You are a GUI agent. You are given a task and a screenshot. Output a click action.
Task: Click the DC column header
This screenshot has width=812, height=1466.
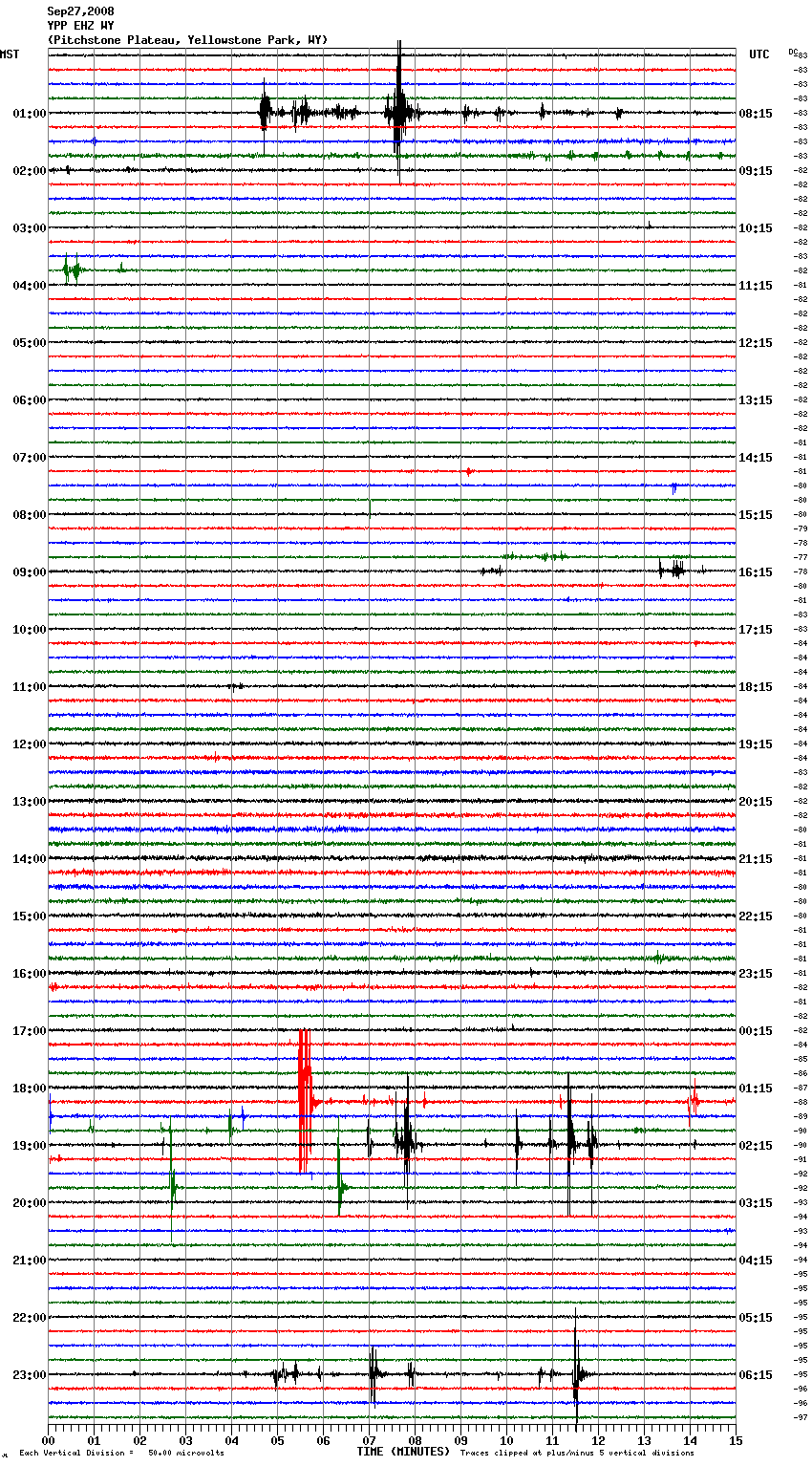click(x=793, y=52)
